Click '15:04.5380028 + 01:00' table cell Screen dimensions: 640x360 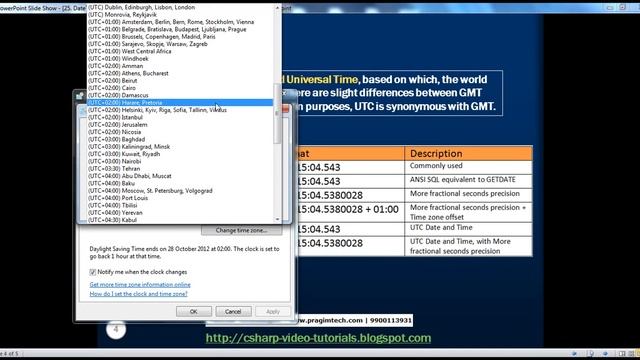pos(351,212)
